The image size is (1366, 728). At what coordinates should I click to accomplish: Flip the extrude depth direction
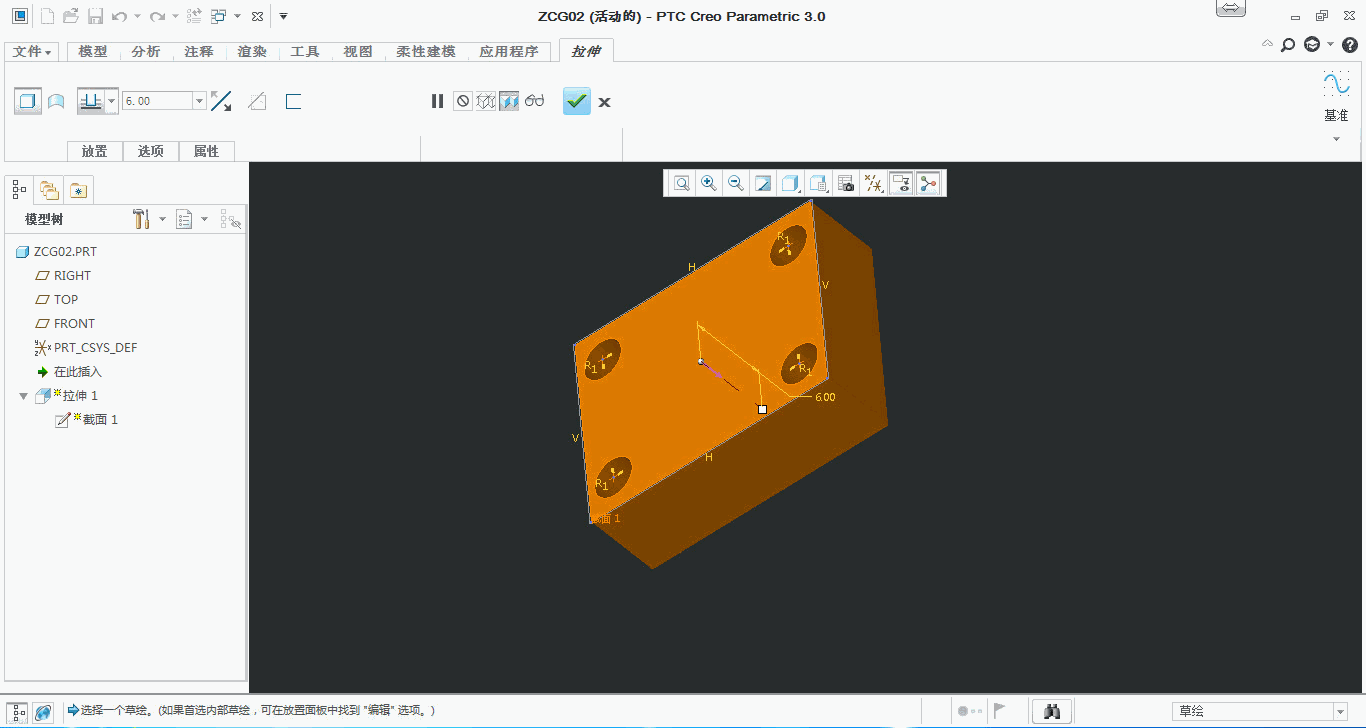(222, 101)
